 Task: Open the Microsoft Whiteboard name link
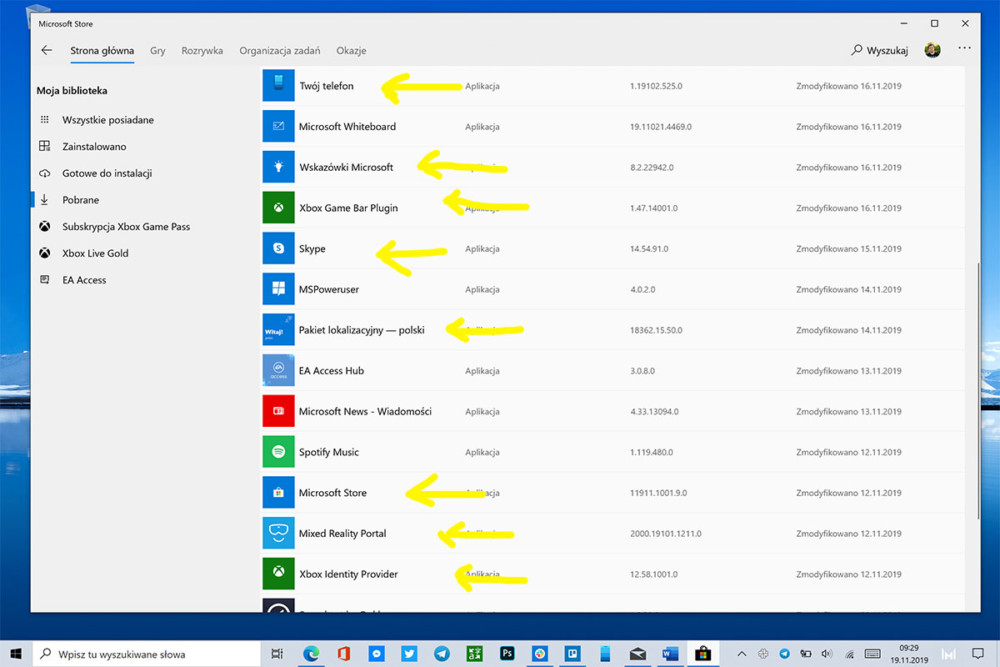click(348, 127)
